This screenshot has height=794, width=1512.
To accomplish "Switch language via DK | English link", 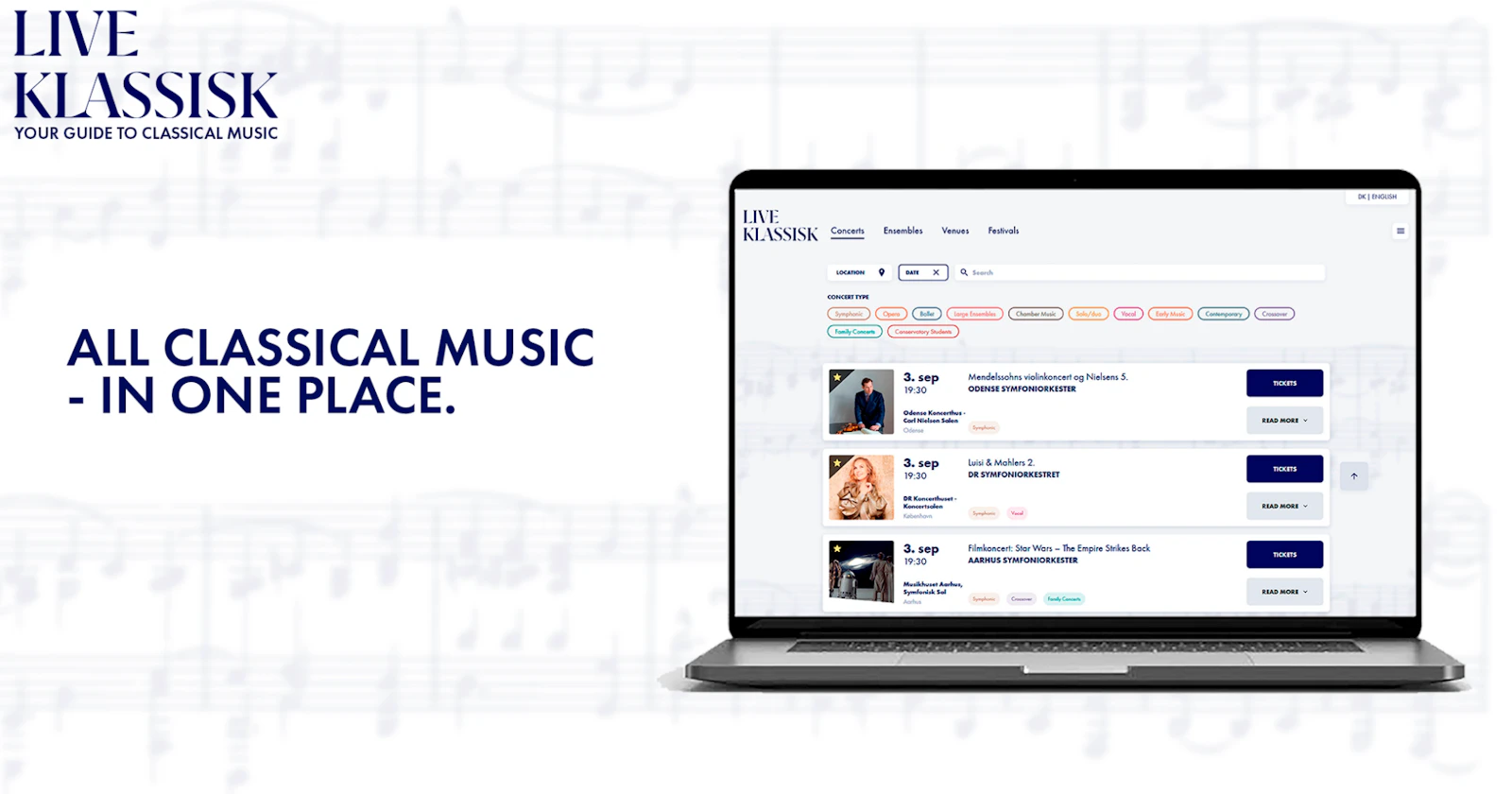I will pyautogui.click(x=1377, y=197).
